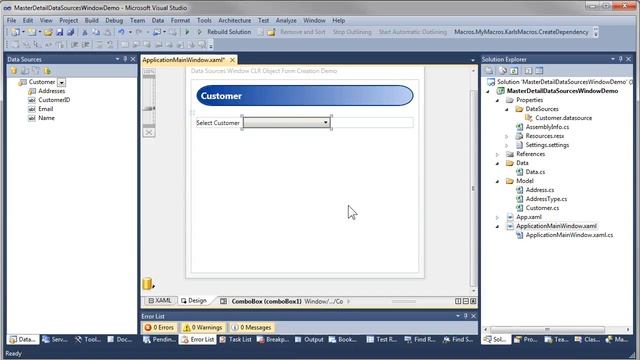
Task: Click Refresh icon in Solution Explorer toolbar
Action: click(514, 71)
